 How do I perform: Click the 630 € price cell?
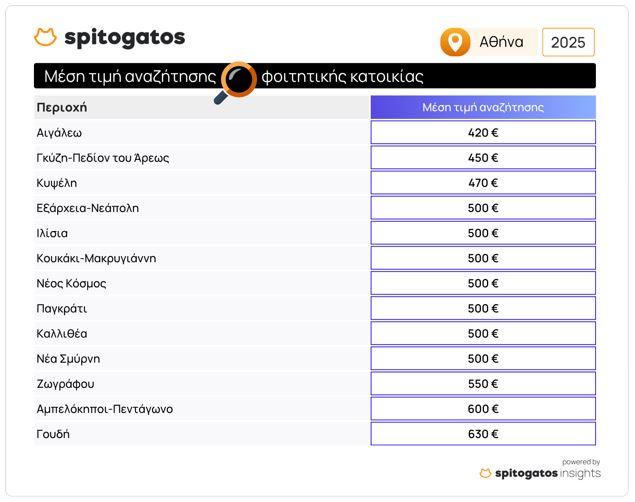pyautogui.click(x=483, y=434)
